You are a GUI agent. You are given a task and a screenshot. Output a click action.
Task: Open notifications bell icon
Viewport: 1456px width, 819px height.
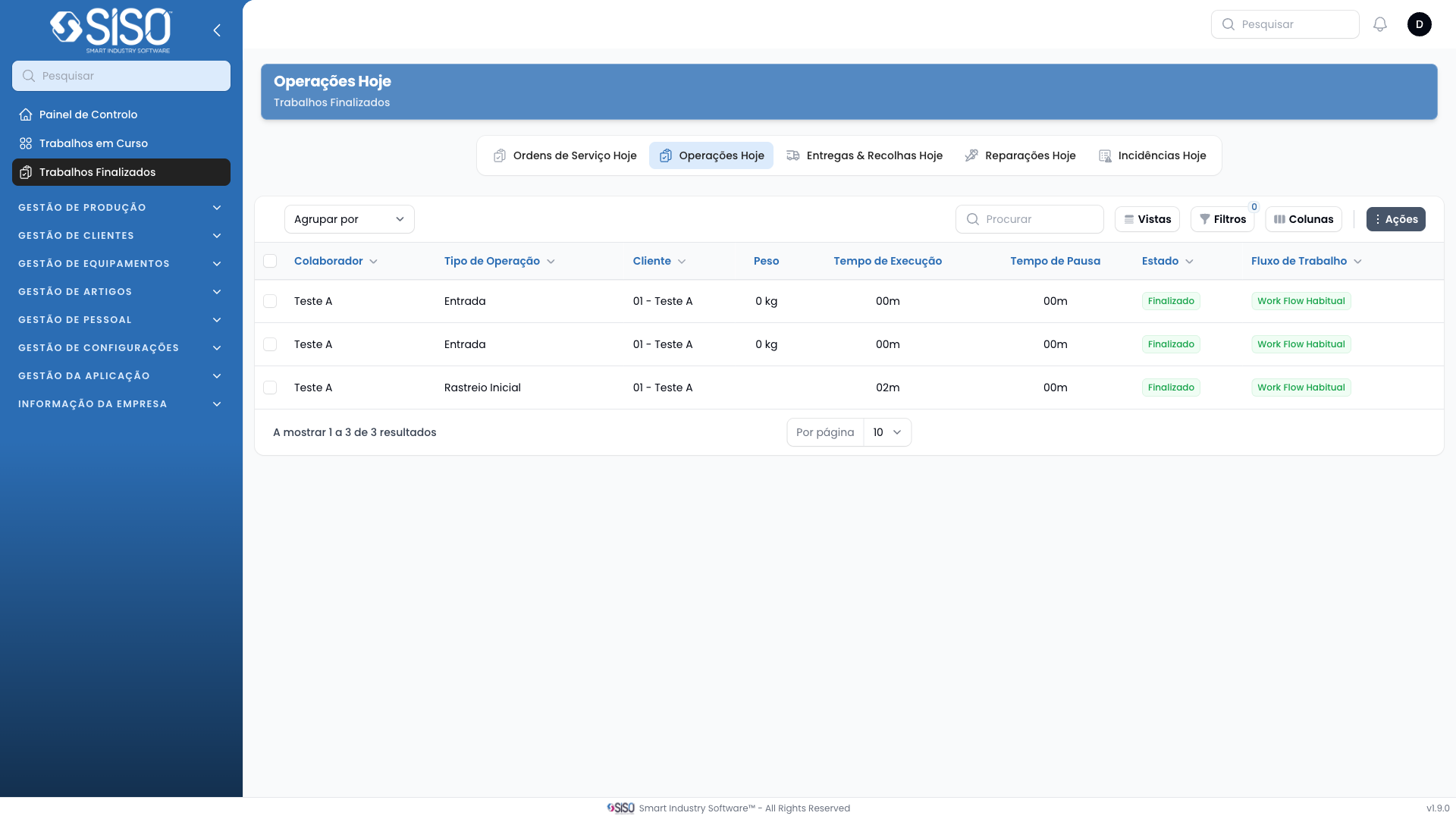point(1380,24)
